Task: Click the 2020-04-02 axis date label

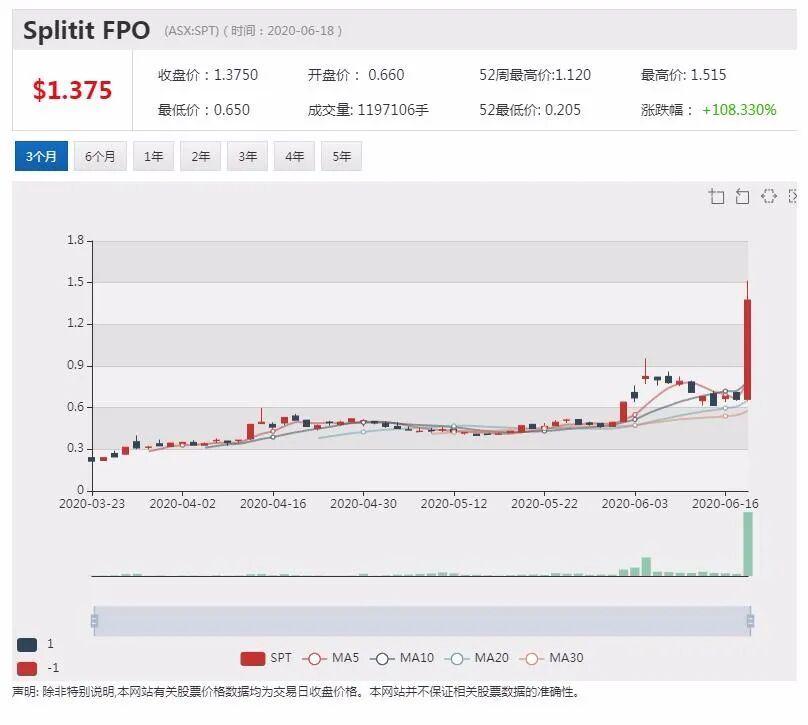Action: click(182, 504)
